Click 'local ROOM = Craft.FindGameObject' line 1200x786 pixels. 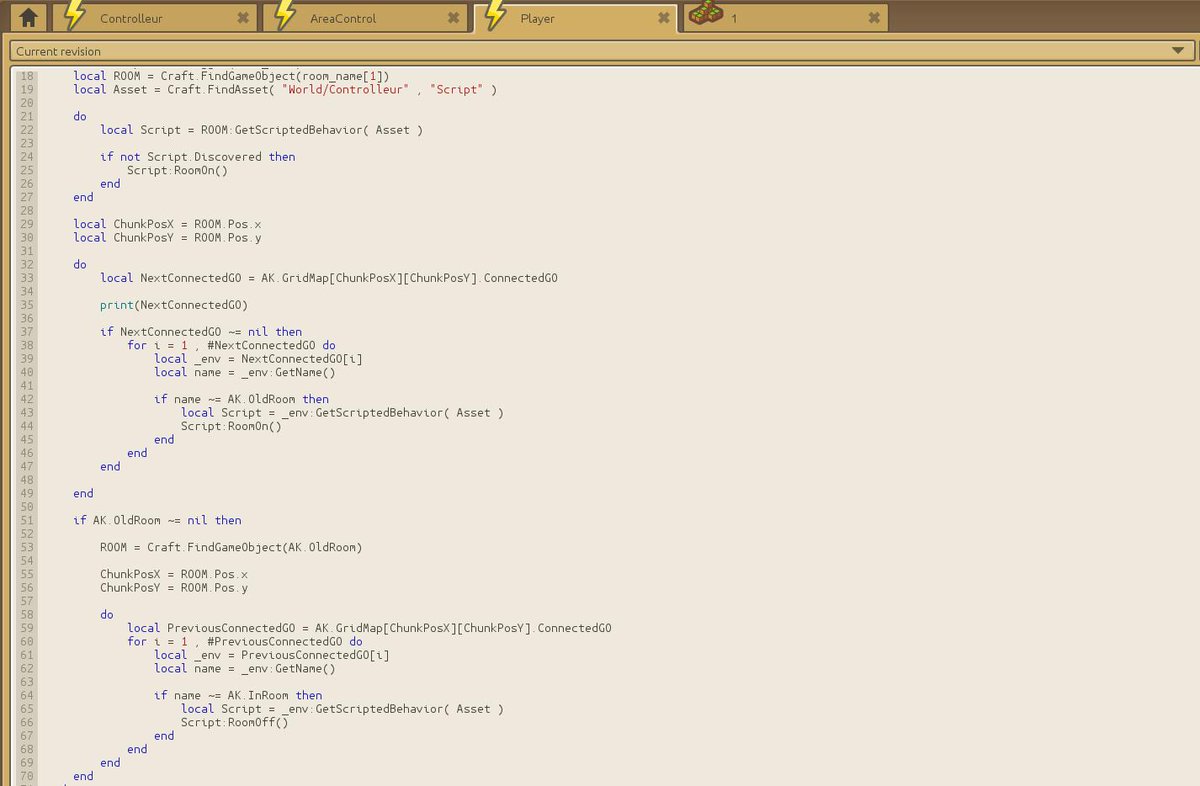pyautogui.click(x=231, y=76)
